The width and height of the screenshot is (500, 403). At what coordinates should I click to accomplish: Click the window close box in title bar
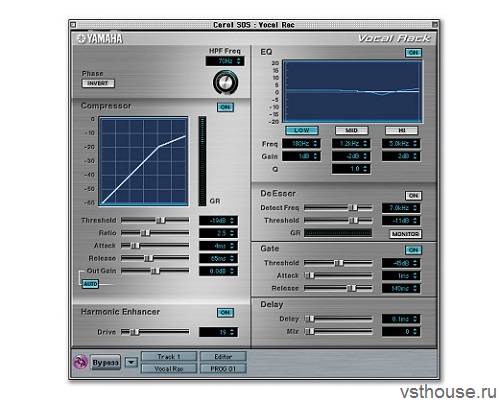click(73, 25)
